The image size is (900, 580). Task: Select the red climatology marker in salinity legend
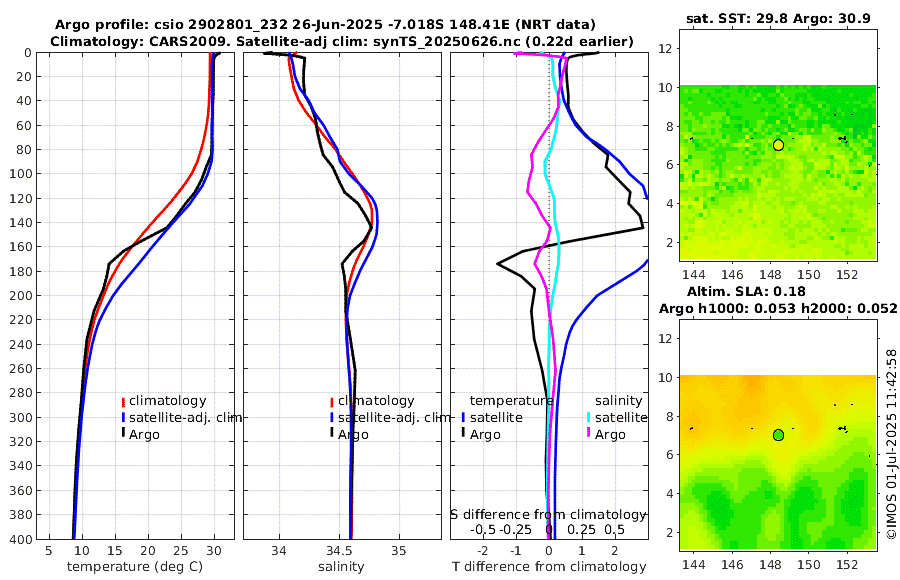click(x=332, y=402)
